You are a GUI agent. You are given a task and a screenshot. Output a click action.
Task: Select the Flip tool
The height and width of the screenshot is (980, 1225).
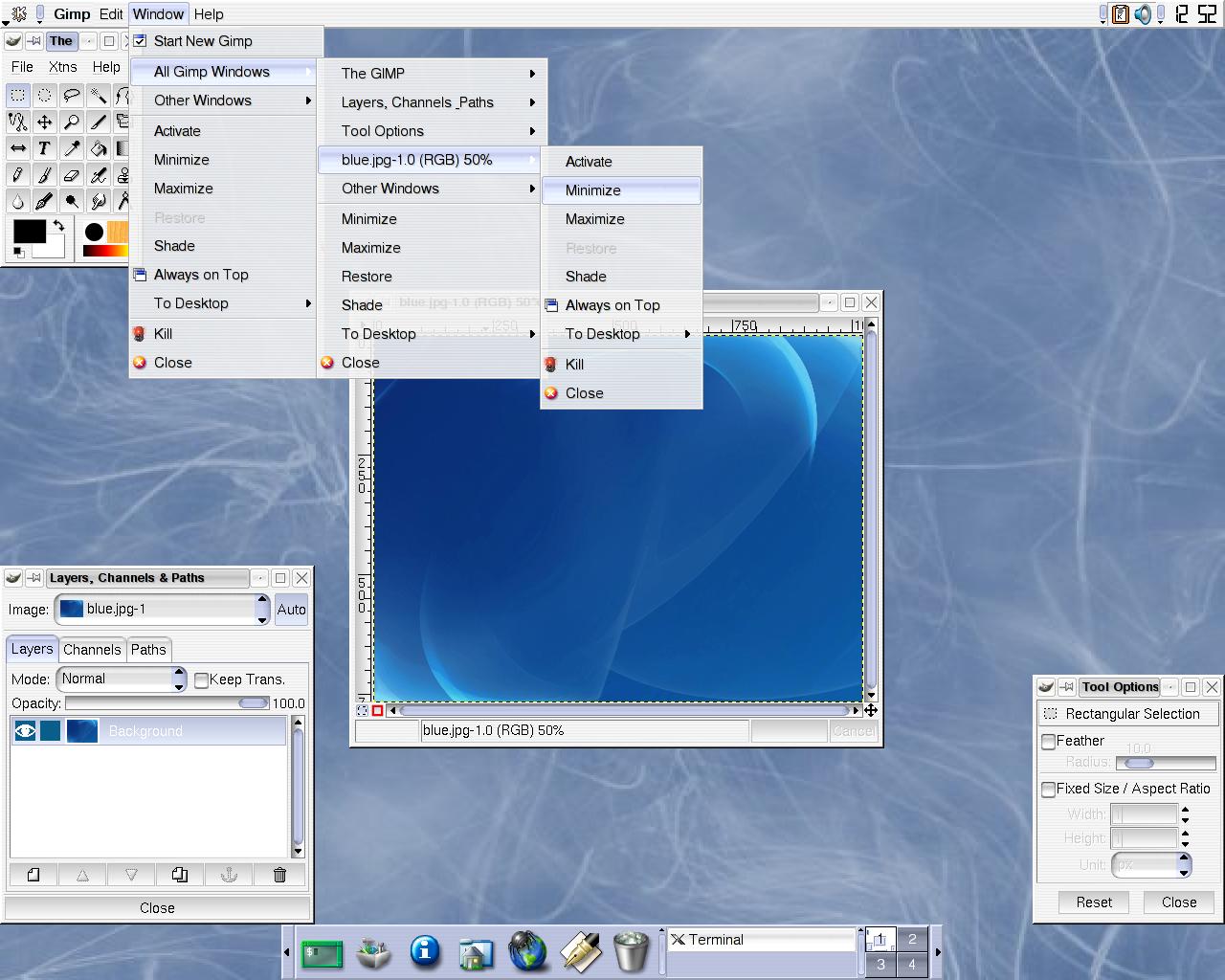pyautogui.click(x=17, y=148)
